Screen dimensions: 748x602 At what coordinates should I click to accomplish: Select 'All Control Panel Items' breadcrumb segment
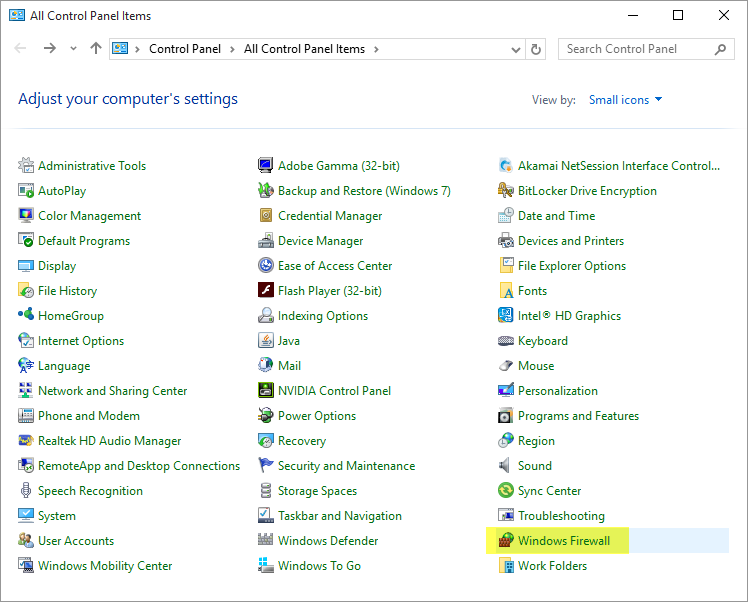click(304, 49)
